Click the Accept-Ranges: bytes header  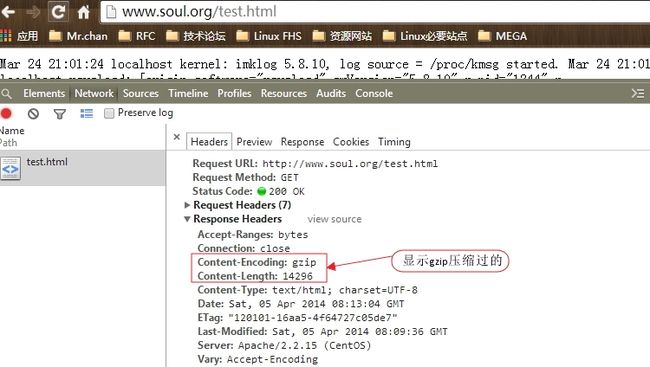click(x=252, y=235)
